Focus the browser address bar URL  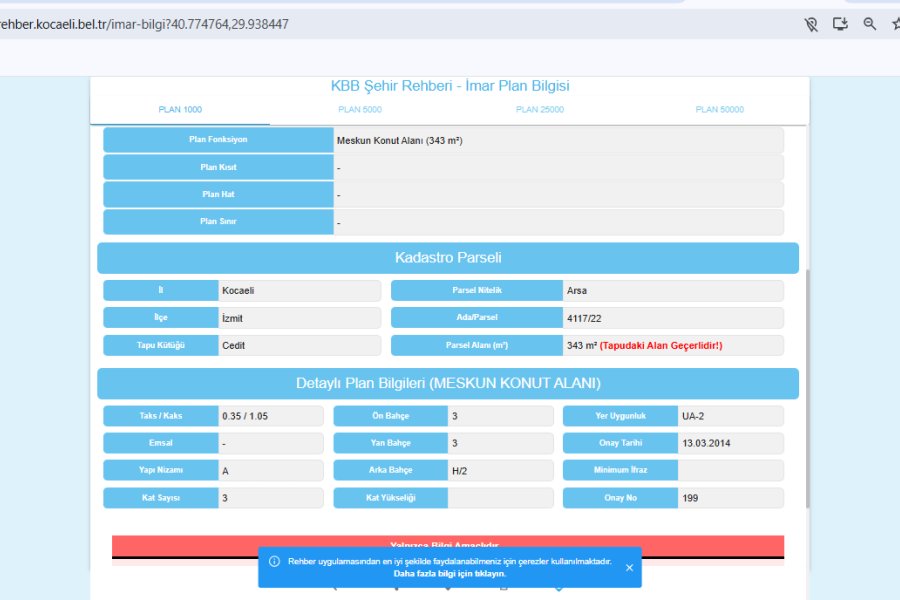pos(150,24)
